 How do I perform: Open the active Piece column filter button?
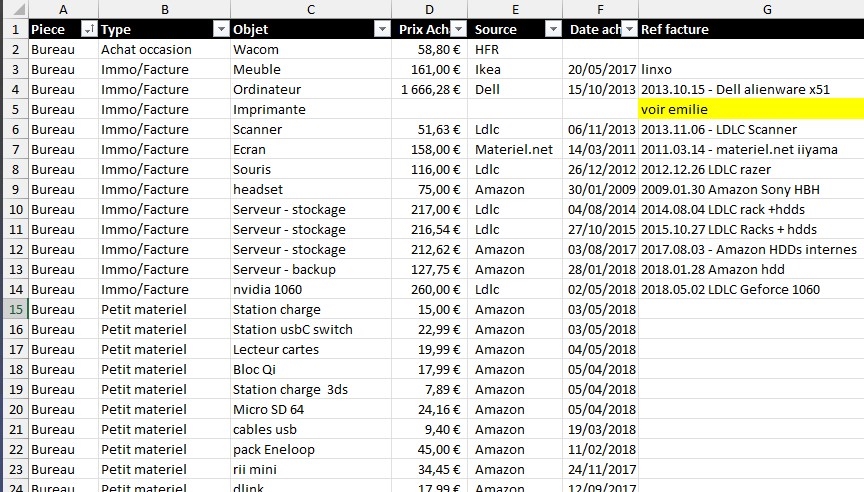[88, 29]
